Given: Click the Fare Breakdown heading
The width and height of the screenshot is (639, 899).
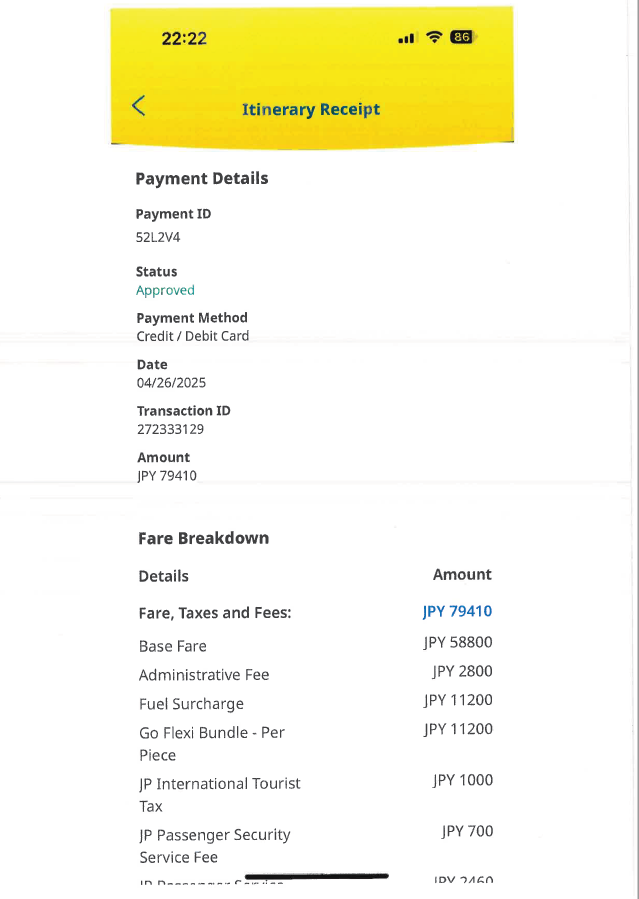Looking at the screenshot, I should tap(203, 538).
